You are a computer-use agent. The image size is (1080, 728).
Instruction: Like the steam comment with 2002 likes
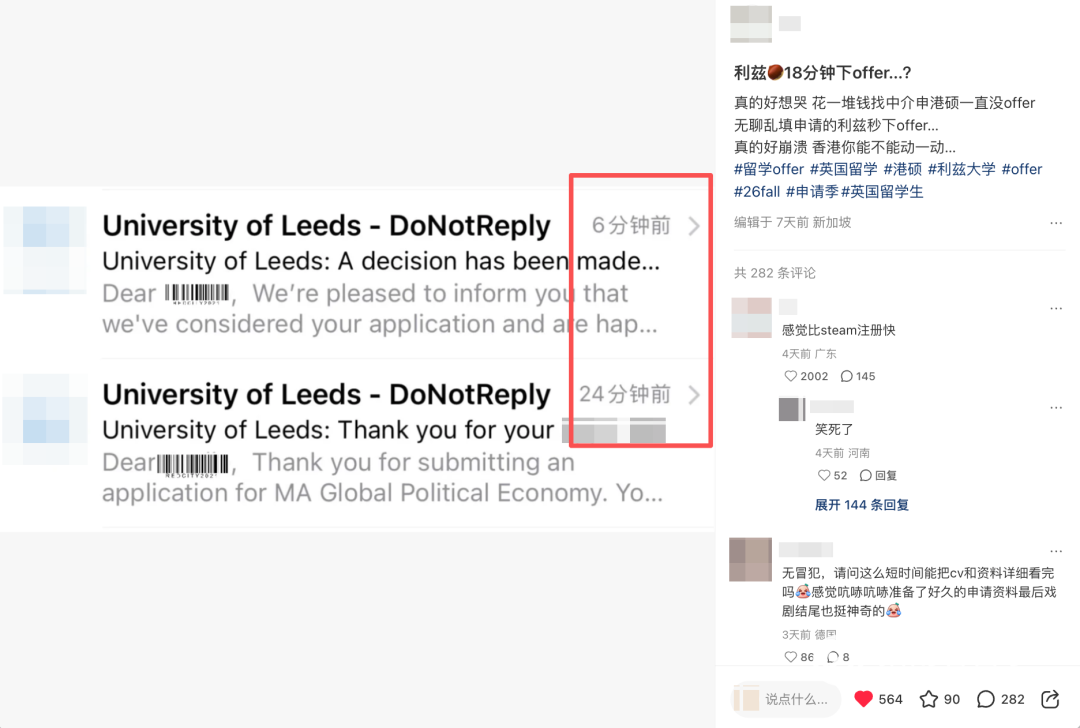tap(791, 376)
